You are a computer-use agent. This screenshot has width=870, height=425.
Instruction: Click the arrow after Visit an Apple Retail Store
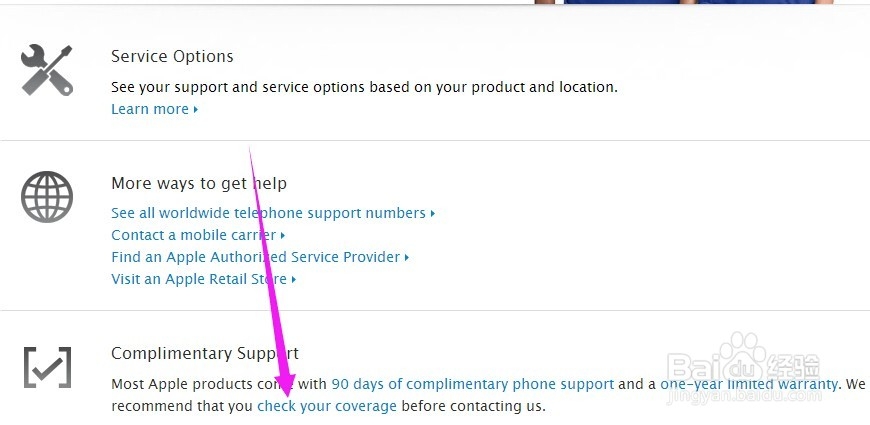click(x=294, y=280)
